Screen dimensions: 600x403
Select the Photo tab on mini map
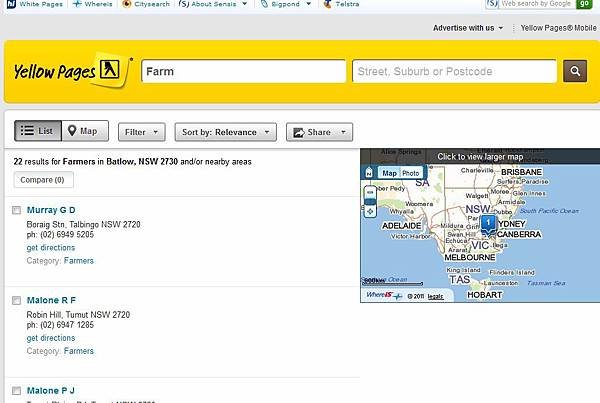click(411, 173)
